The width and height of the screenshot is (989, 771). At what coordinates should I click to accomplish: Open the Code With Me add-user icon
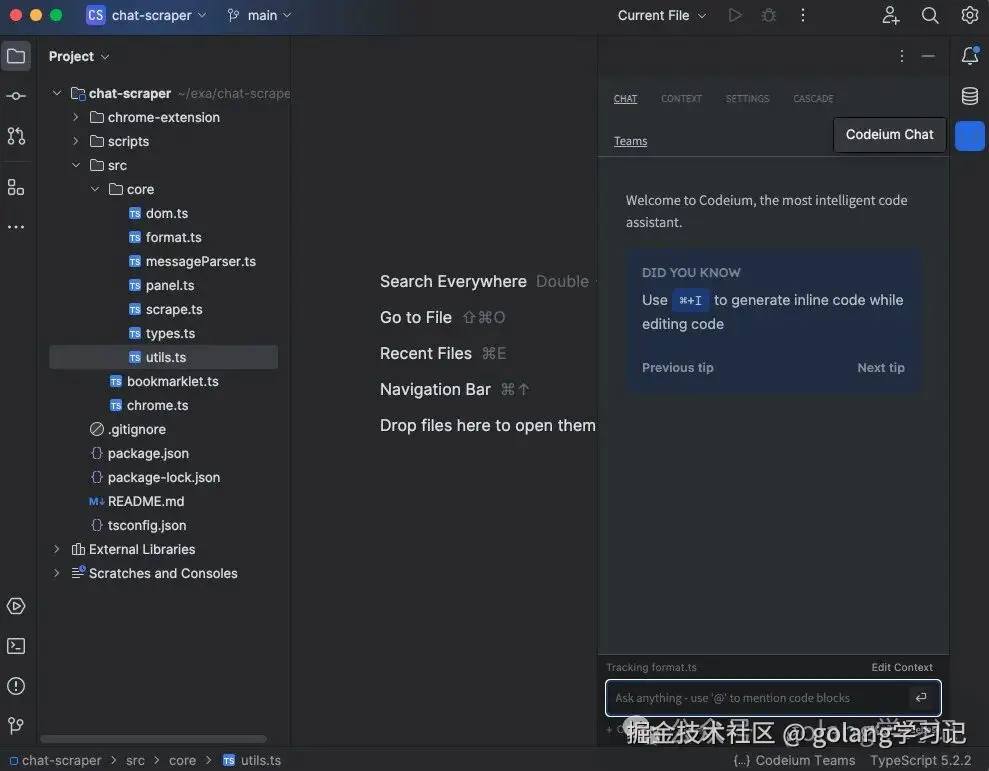point(891,15)
